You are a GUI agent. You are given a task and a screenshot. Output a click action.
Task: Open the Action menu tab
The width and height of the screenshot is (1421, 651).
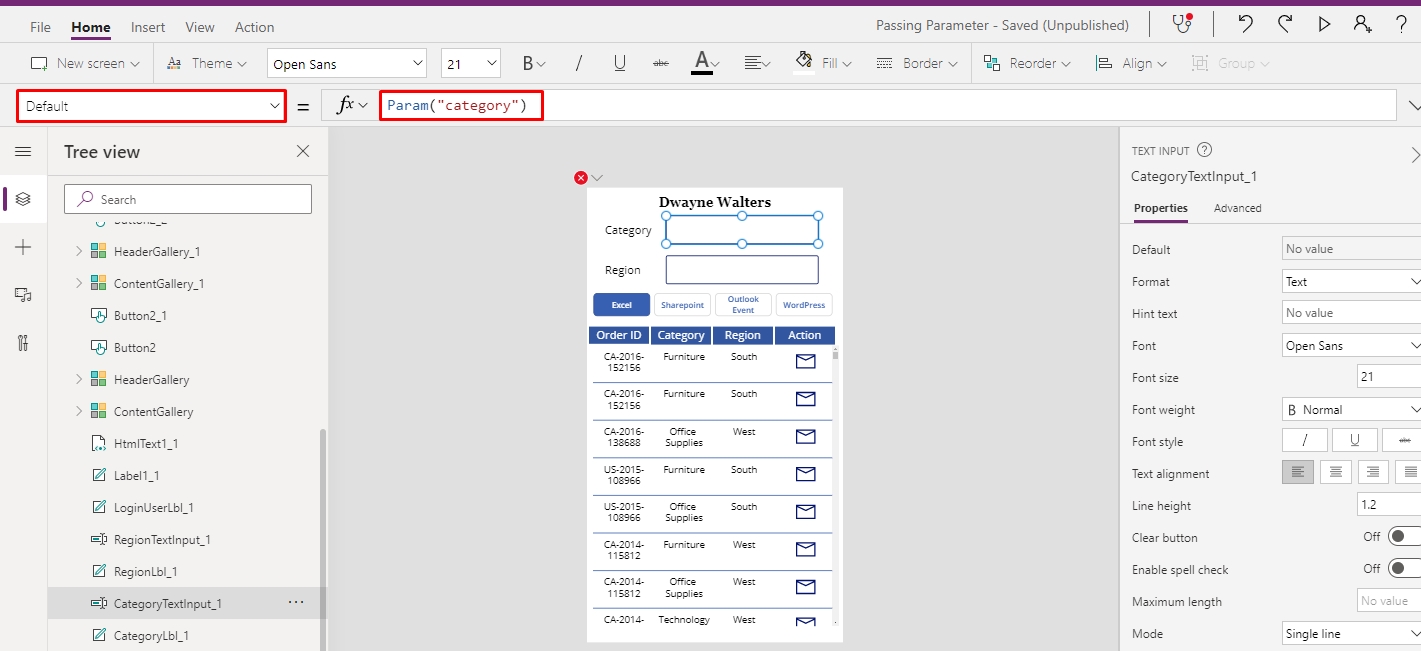[x=254, y=27]
